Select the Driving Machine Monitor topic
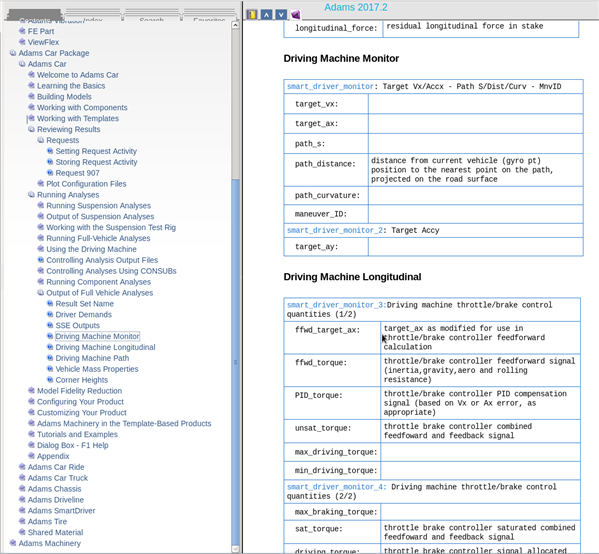 (x=97, y=336)
